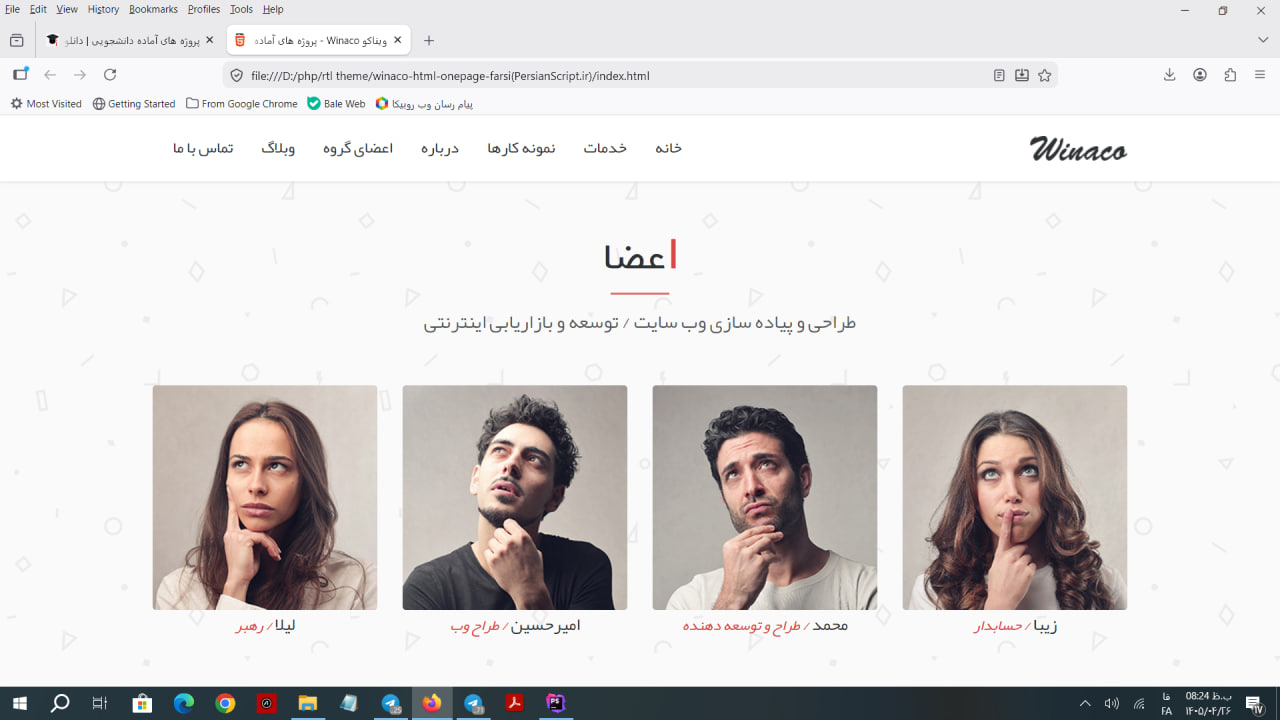The height and width of the screenshot is (720, 1280).
Task: Open the Bookmarks menu
Action: click(153, 9)
